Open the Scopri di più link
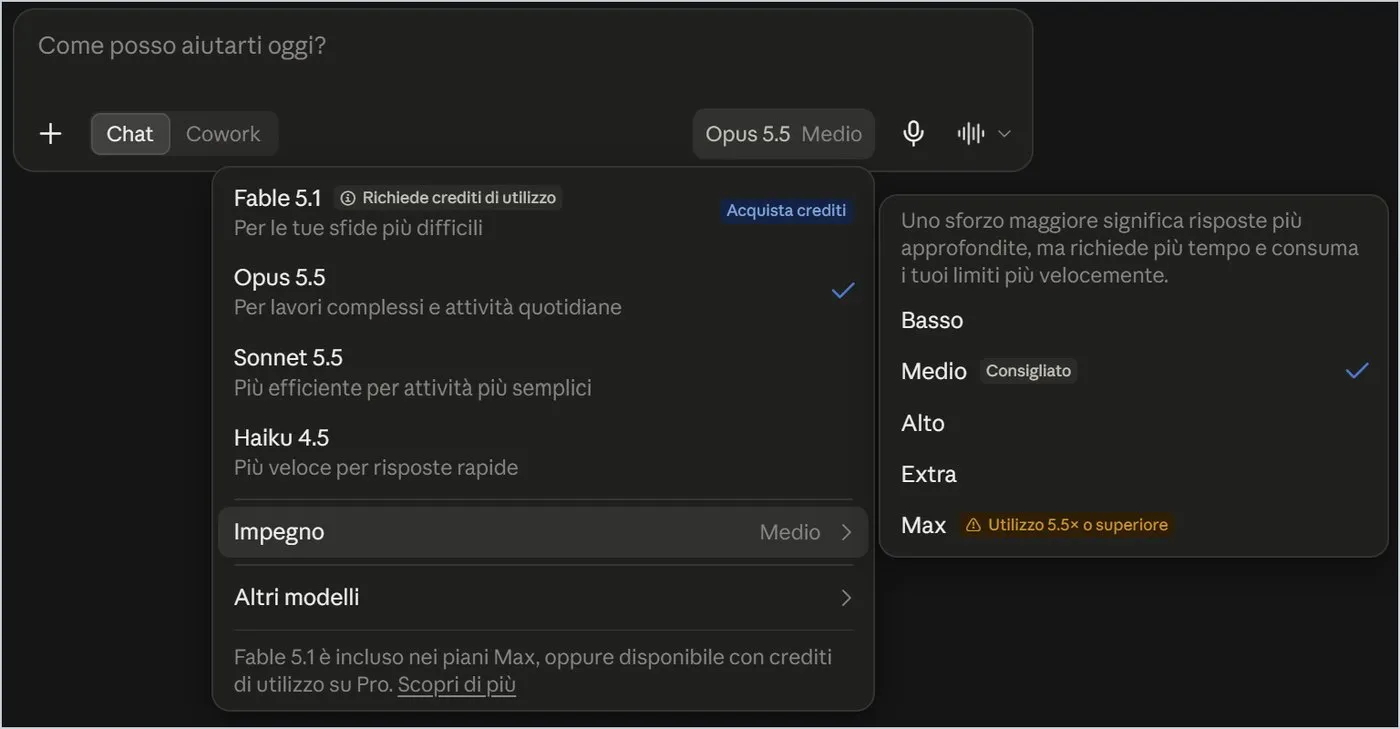The height and width of the screenshot is (729, 1400). coord(457,685)
